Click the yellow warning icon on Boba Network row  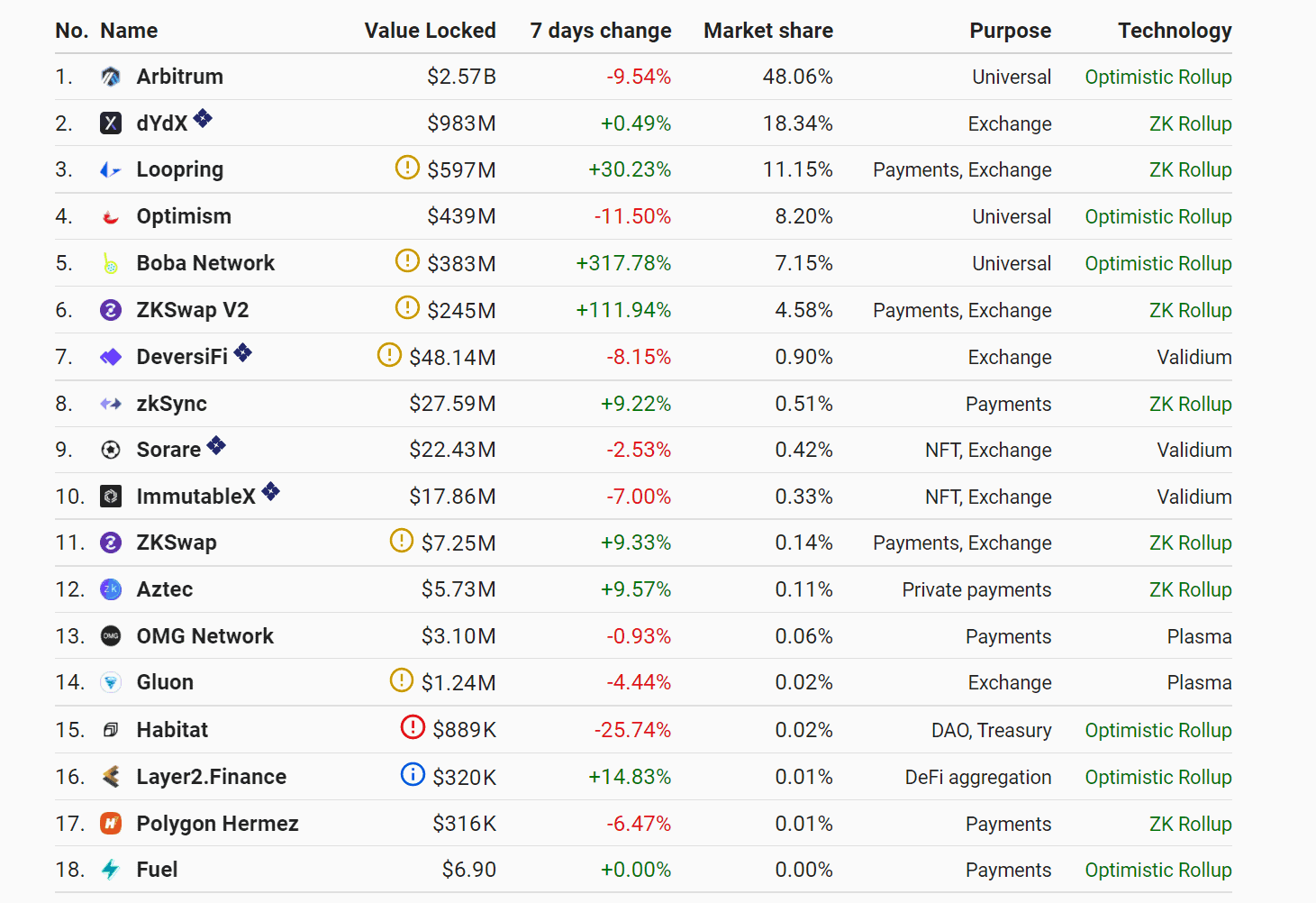point(407,261)
